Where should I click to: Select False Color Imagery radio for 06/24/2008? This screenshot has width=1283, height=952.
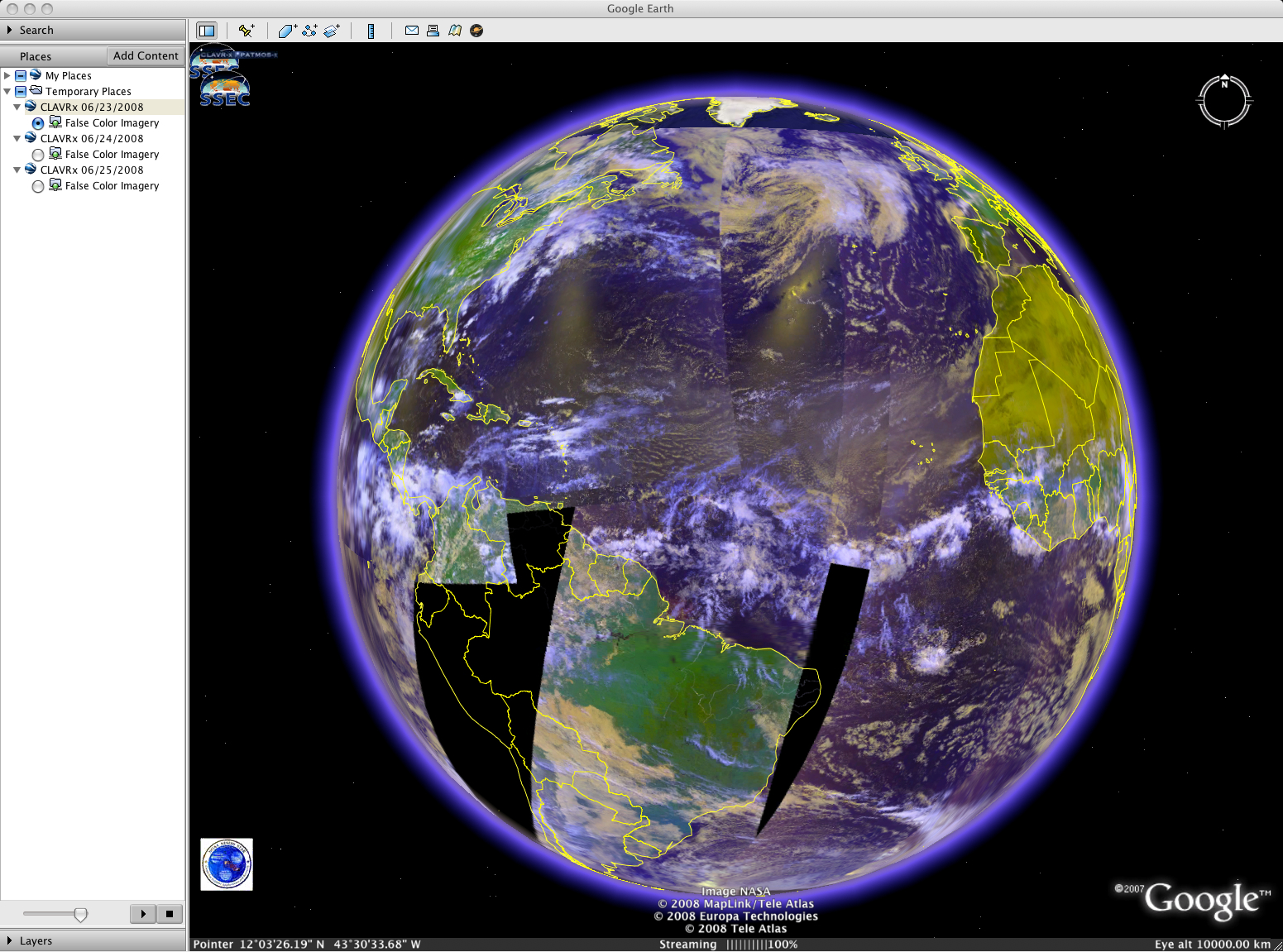38,155
